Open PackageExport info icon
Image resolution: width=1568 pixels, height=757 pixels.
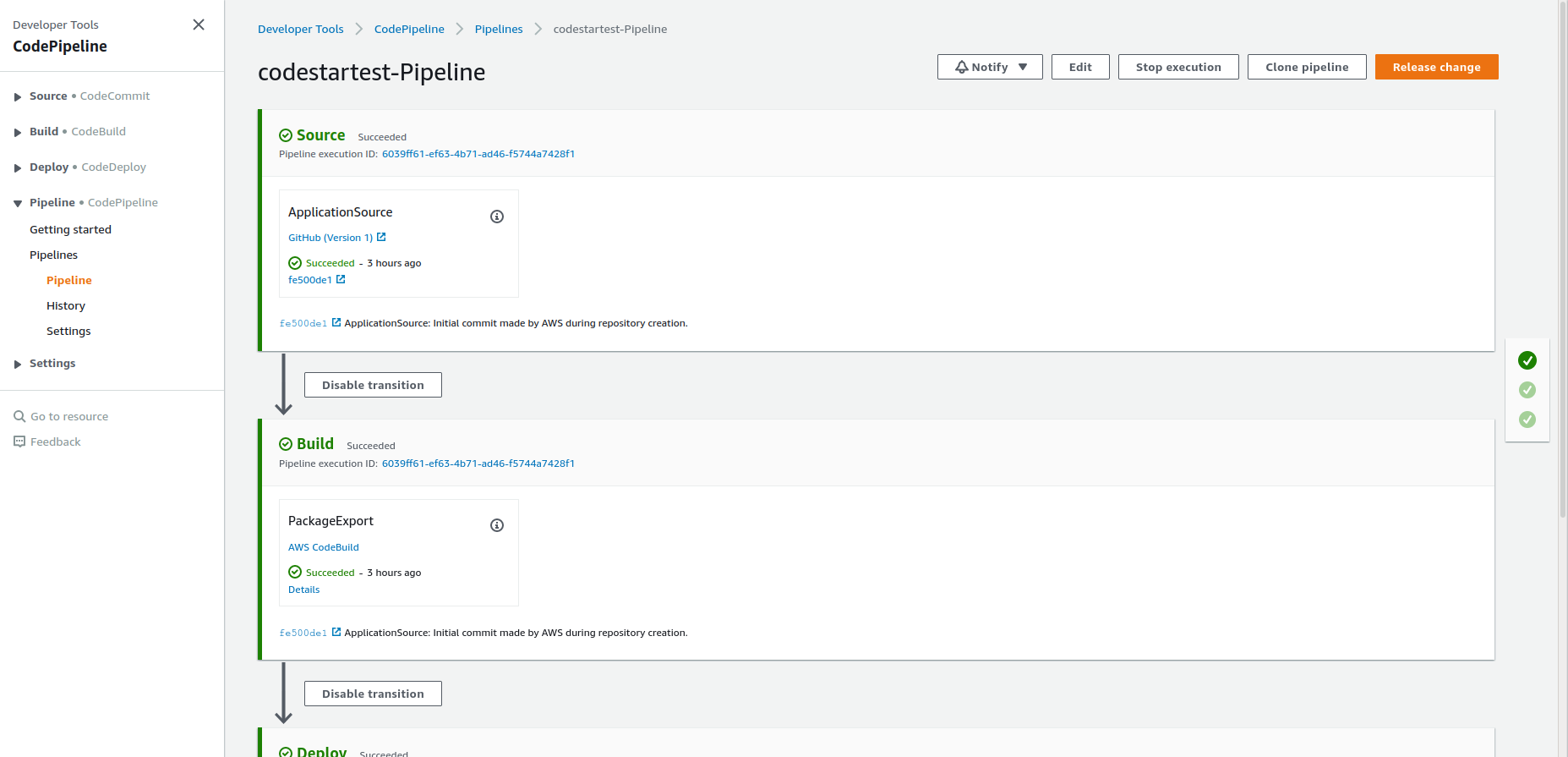click(x=497, y=525)
